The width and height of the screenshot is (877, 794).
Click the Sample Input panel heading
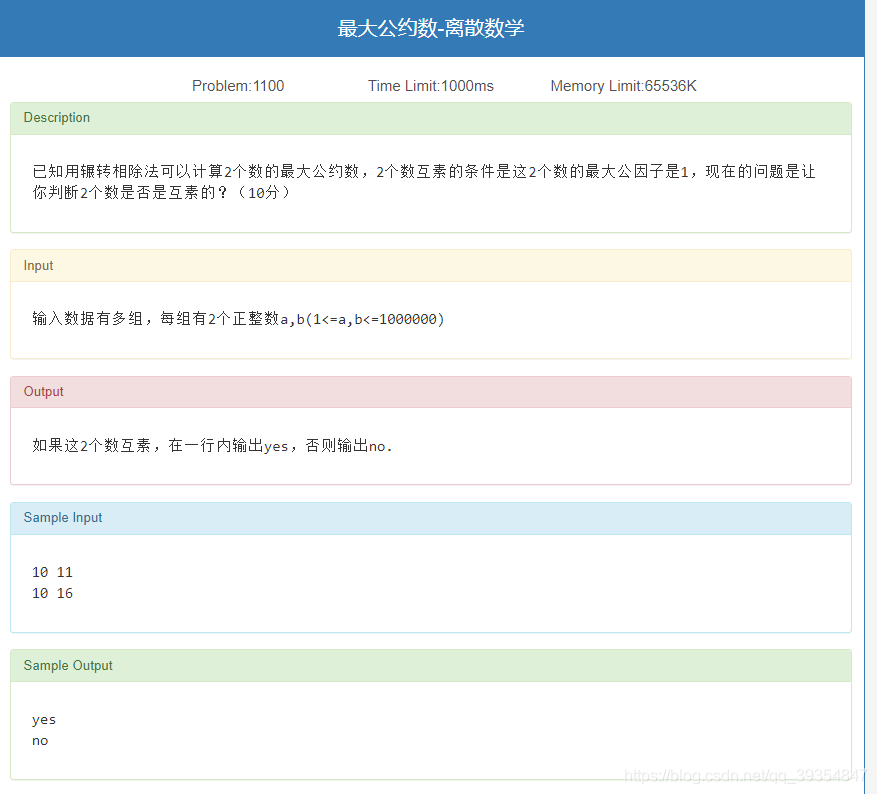pos(431,518)
